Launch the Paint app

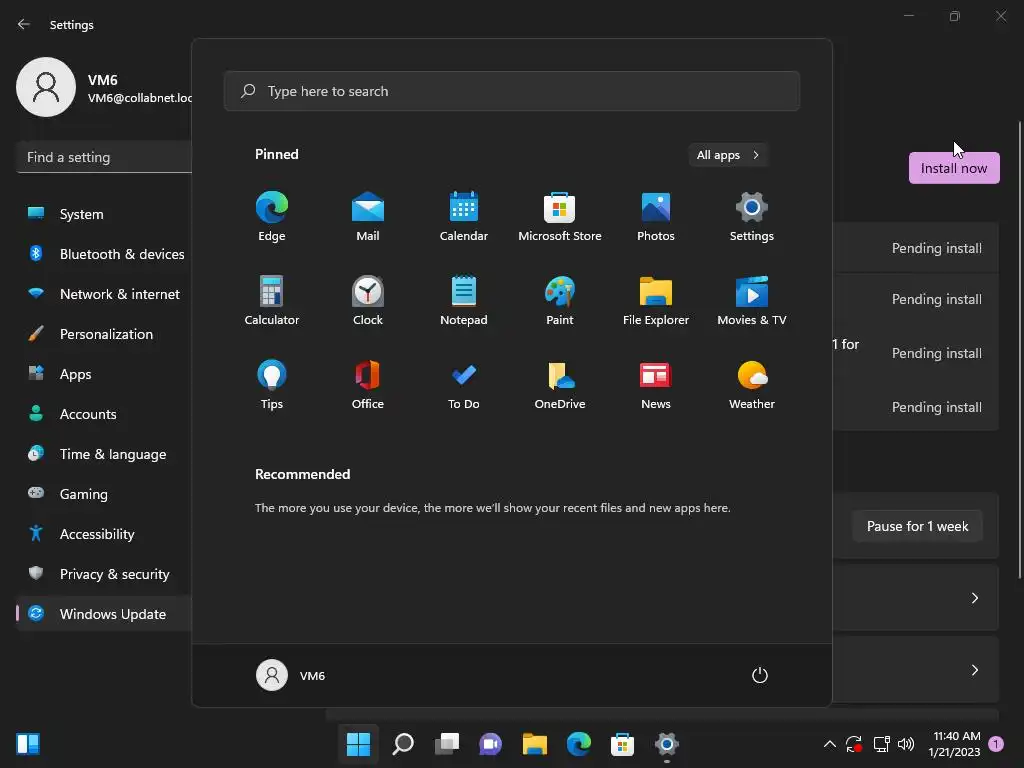(560, 300)
